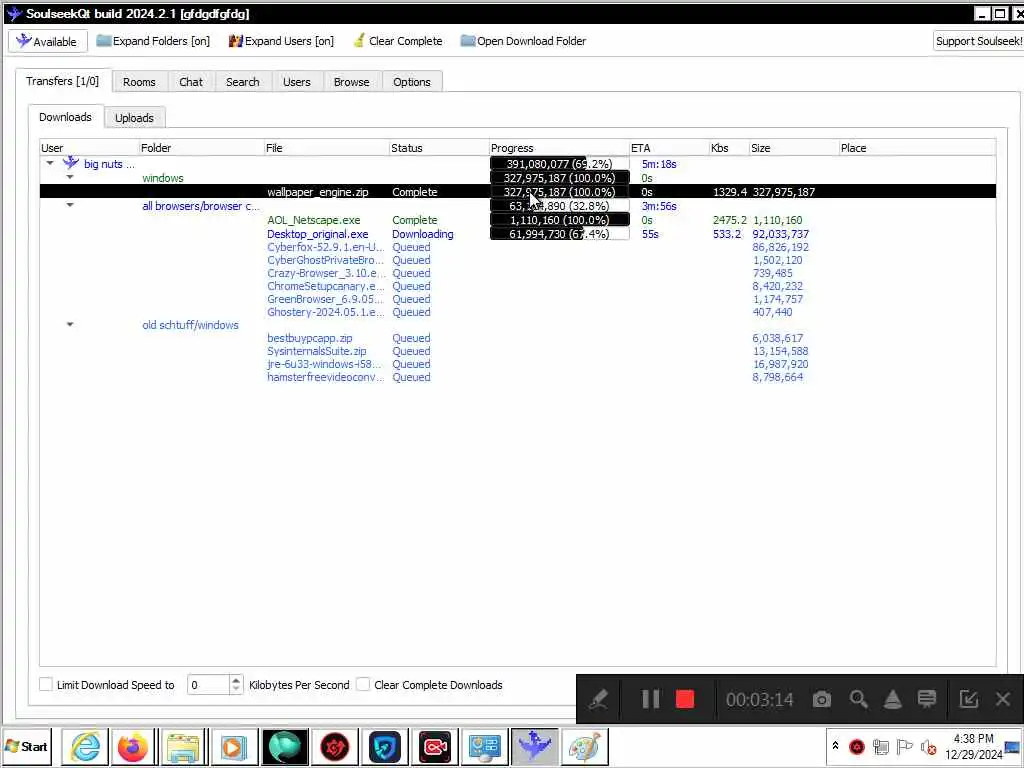Launch Firefox from taskbar
The image size is (1024, 768).
pyautogui.click(x=133, y=746)
